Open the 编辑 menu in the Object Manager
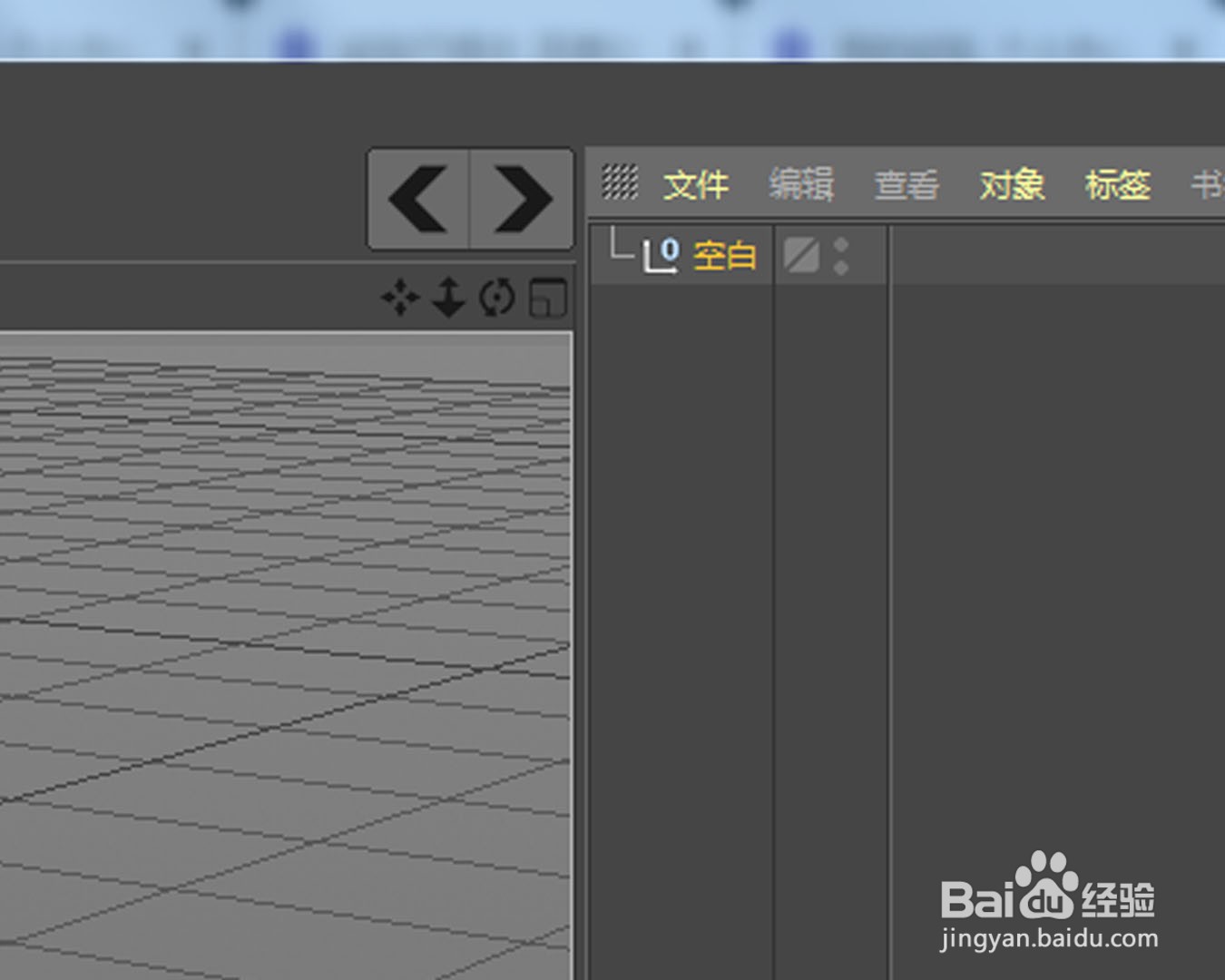The image size is (1225, 980). [802, 184]
